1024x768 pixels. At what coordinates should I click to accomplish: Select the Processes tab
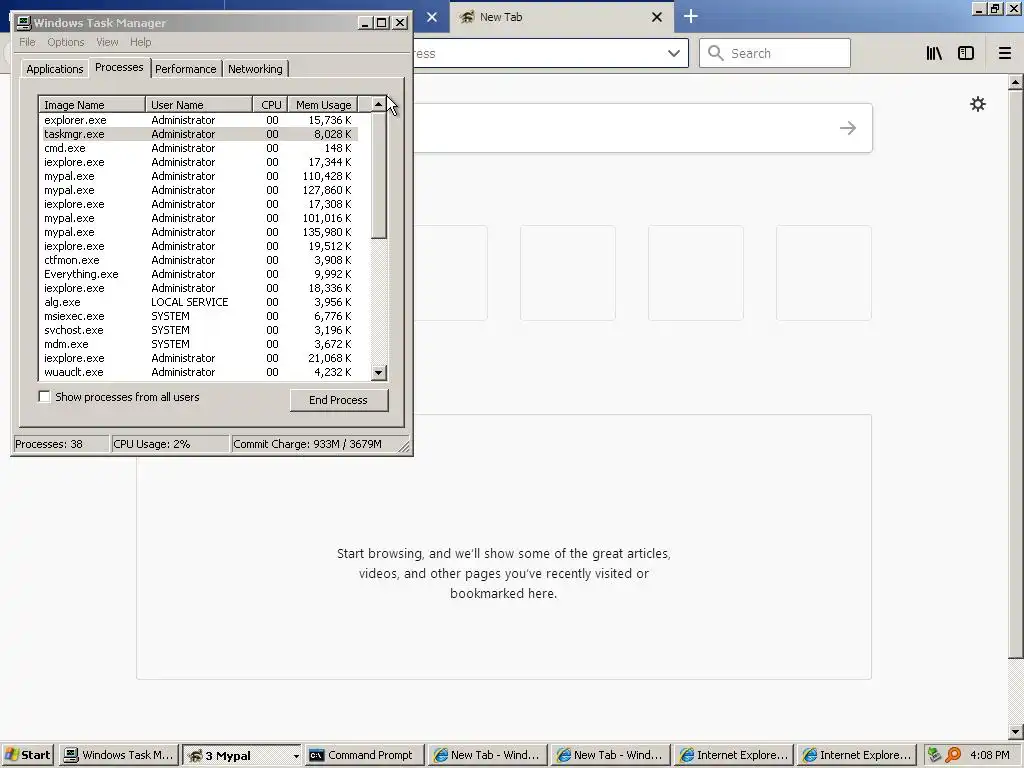coord(119,67)
